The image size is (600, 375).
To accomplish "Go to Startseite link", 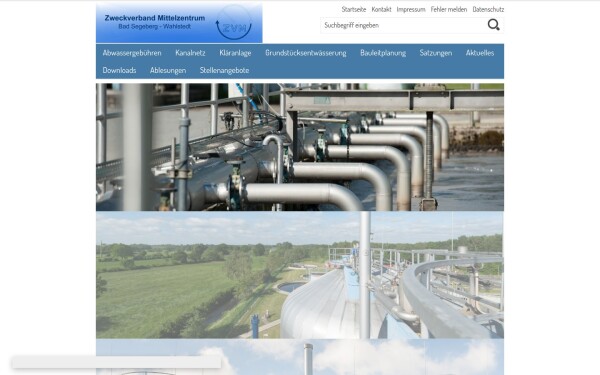I will tap(354, 9).
